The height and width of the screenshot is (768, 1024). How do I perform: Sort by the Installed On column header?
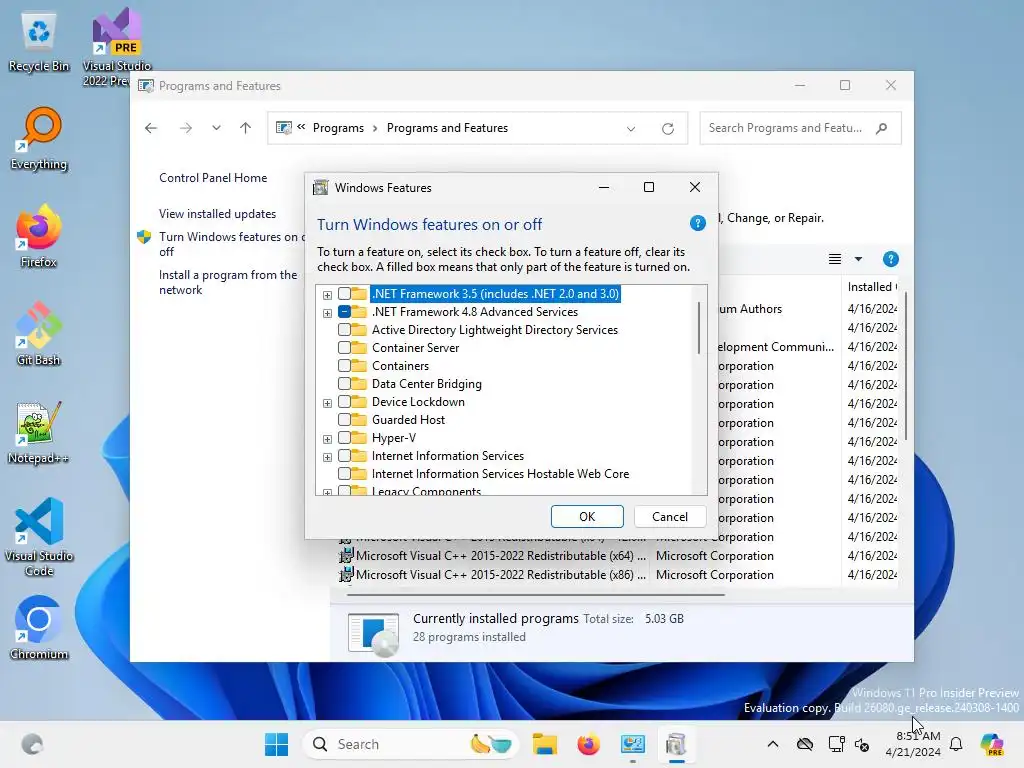click(x=871, y=287)
